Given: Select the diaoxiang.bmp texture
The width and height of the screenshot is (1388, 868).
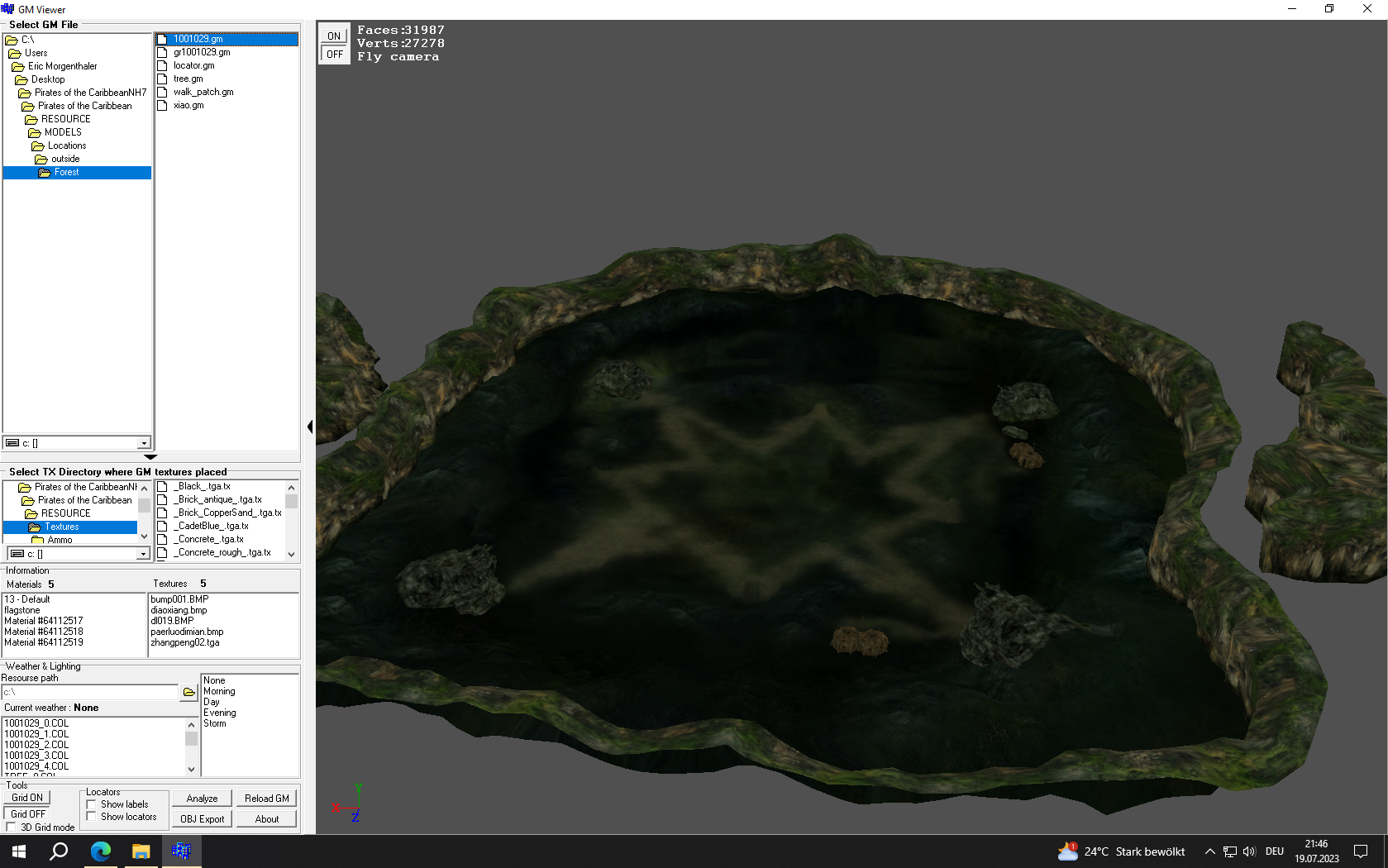Looking at the screenshot, I should tap(179, 610).
